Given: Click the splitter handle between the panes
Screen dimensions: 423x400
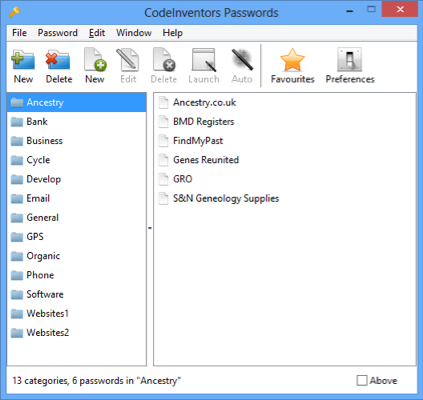Looking at the screenshot, I should pos(150,228).
